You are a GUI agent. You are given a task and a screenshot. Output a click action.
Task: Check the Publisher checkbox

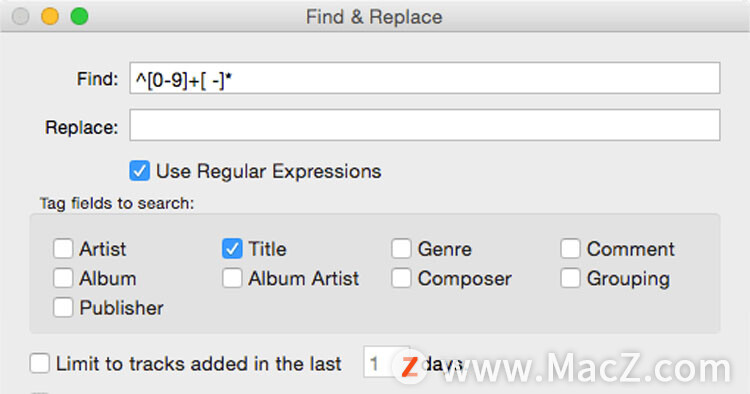tap(63, 307)
